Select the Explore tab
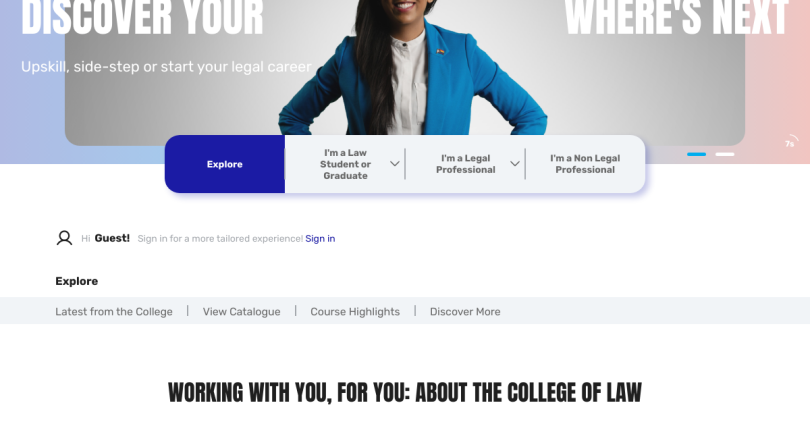The image size is (810, 424). pos(225,164)
